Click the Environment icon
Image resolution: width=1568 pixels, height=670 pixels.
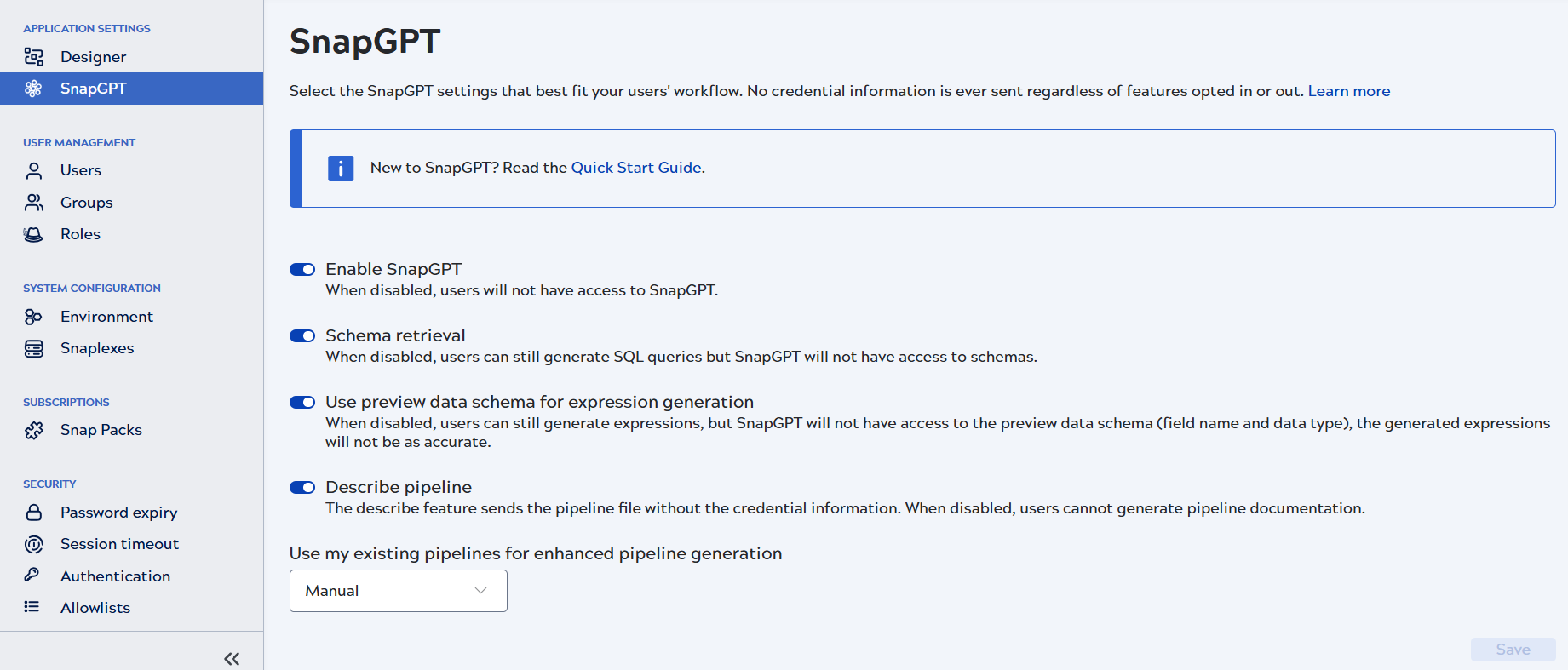34,317
